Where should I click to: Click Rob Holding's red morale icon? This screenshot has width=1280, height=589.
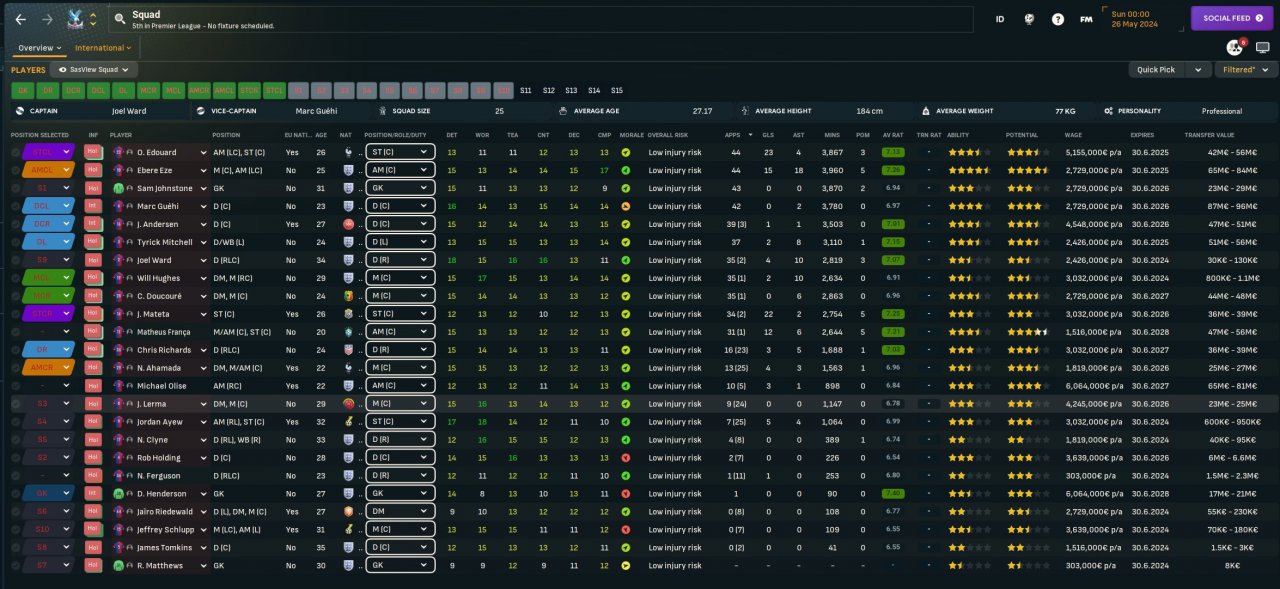click(626, 458)
